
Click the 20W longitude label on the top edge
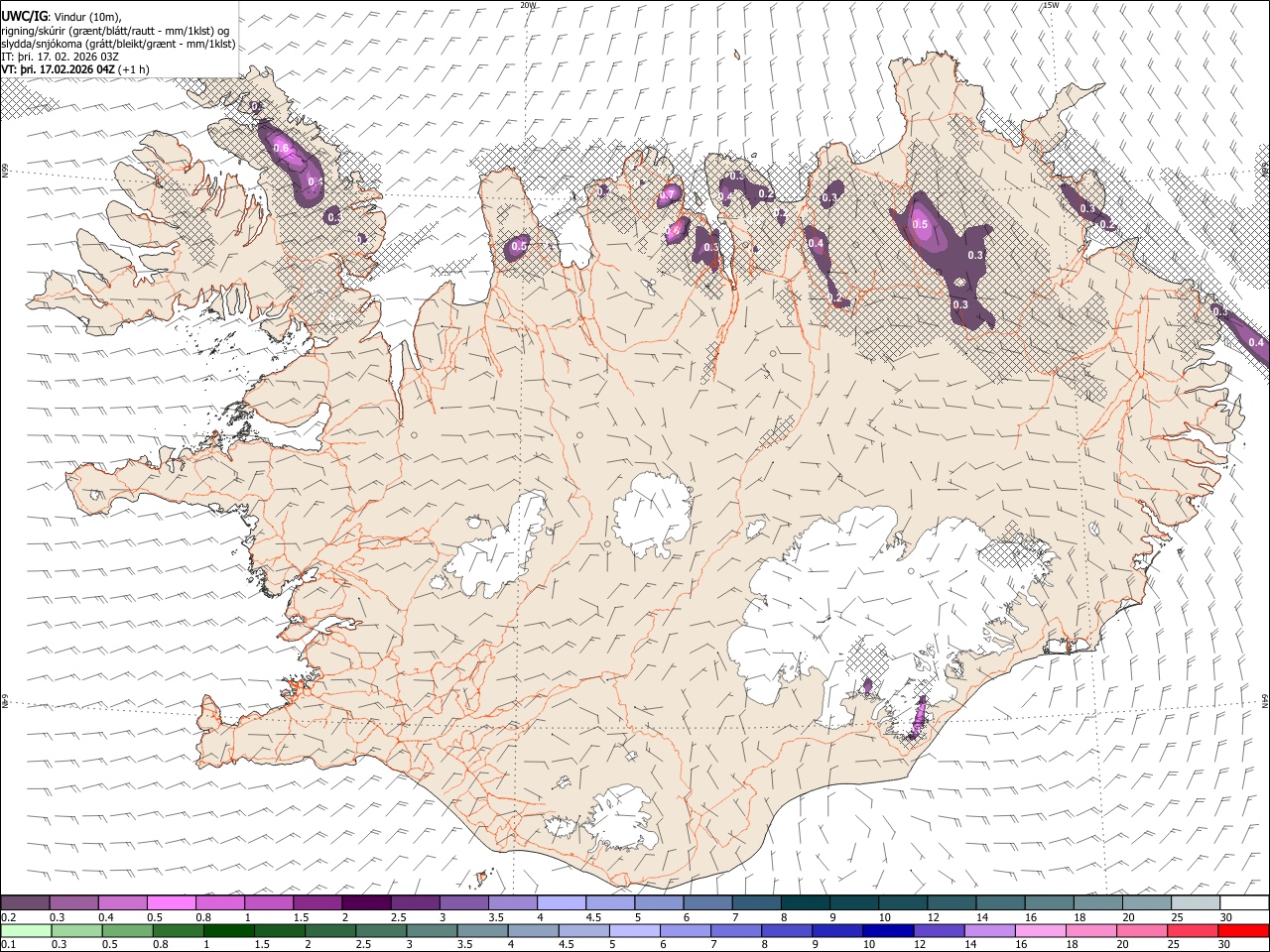pos(528,5)
